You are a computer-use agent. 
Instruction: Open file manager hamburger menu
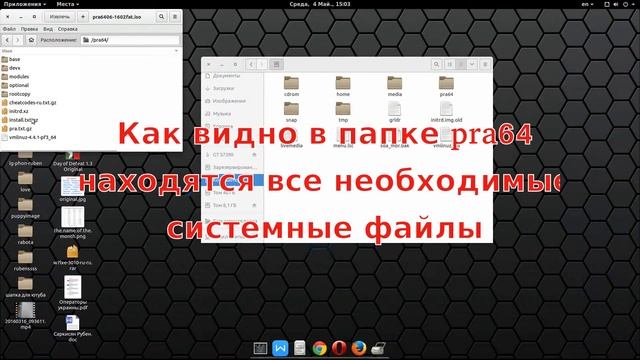485,64
